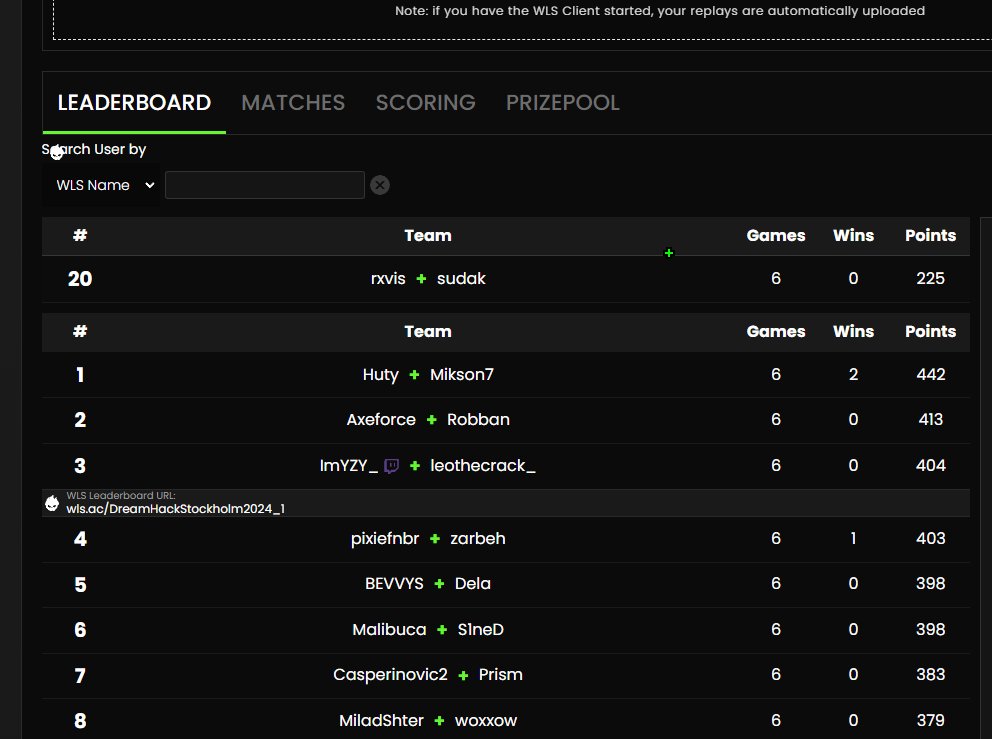Screen dimensions: 992x739
Task: Click the 225 points value
Action: click(931, 278)
